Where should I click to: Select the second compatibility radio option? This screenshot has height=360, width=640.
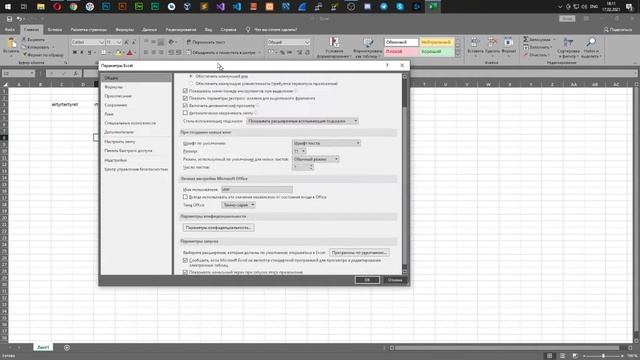tap(191, 83)
